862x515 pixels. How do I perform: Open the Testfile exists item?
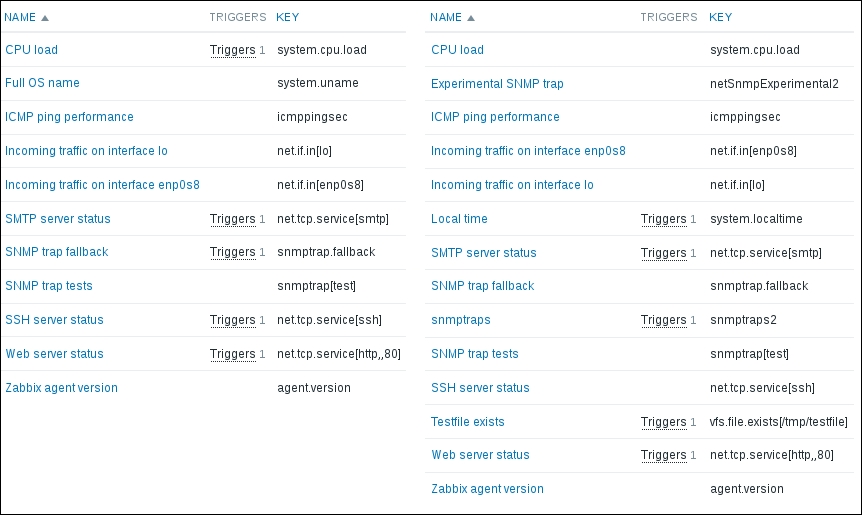tap(468, 422)
